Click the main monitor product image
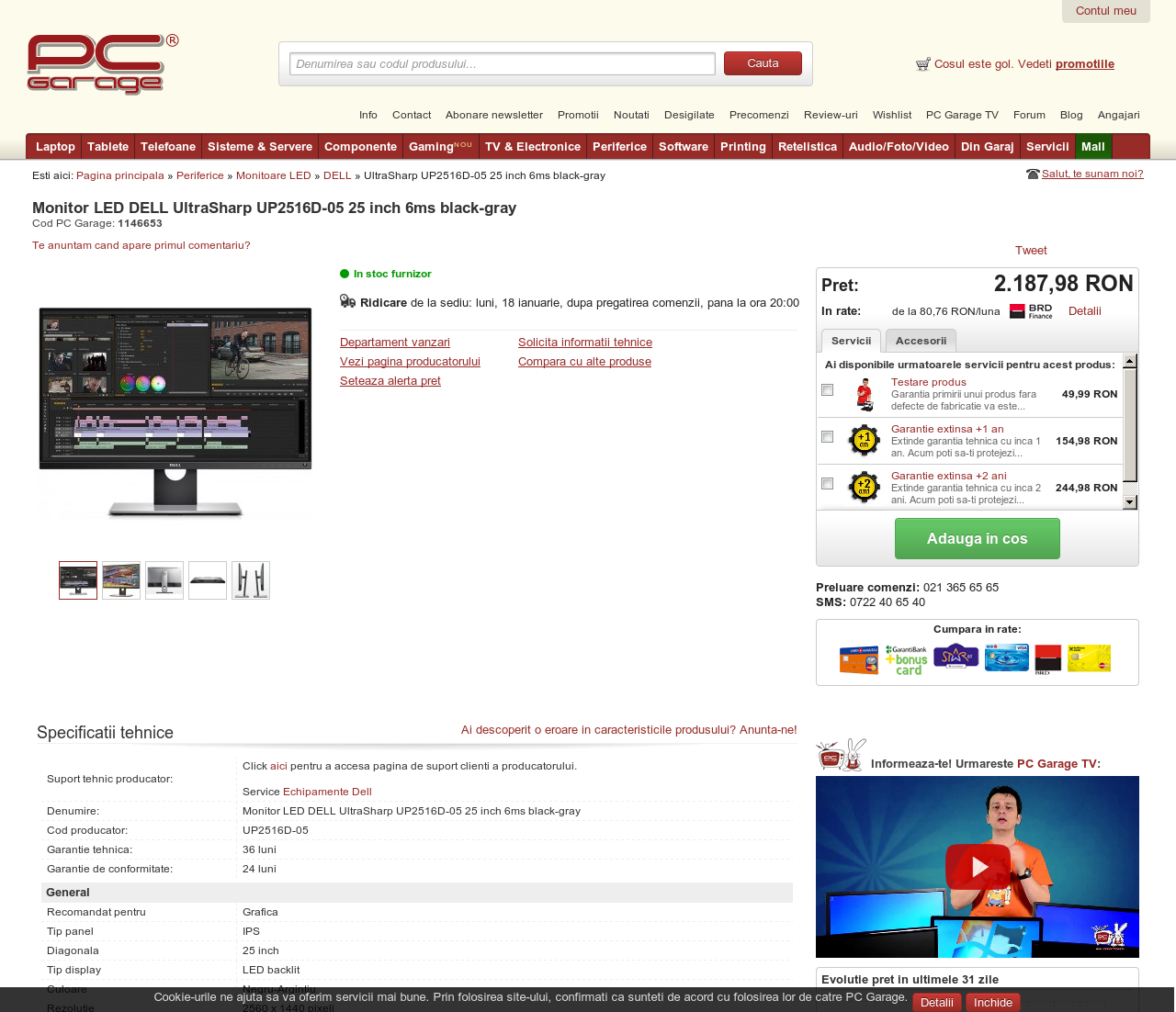1176x1012 pixels. tap(175, 411)
